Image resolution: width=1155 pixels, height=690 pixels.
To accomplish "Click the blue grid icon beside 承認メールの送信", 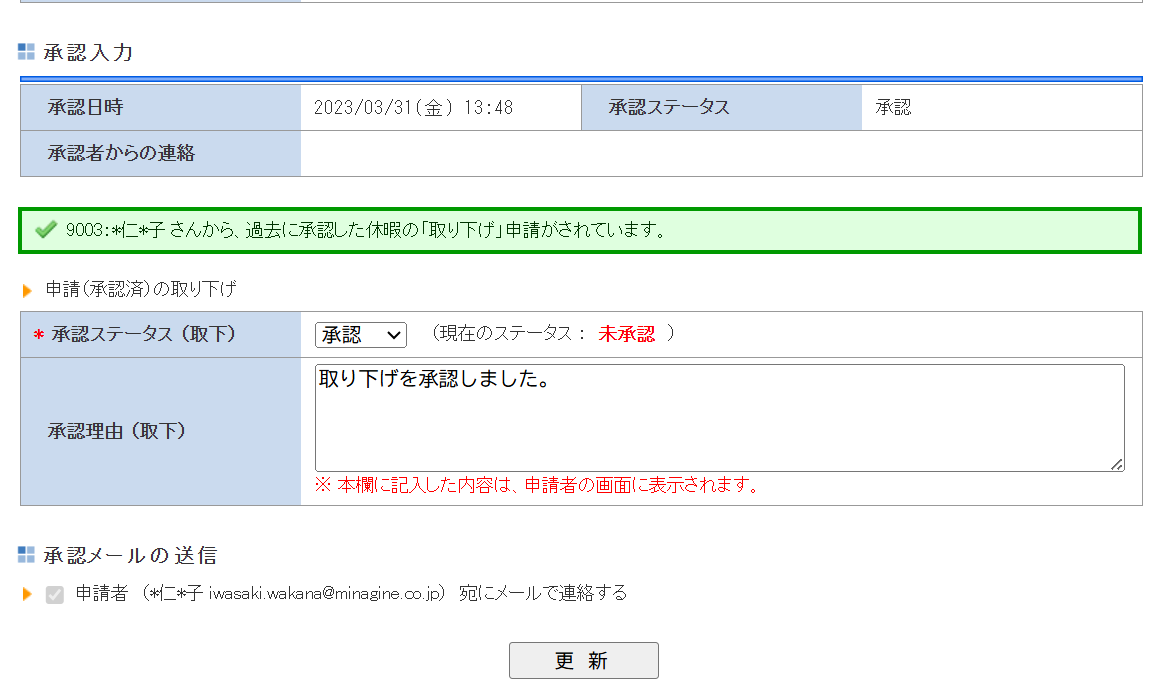I will coord(27,555).
